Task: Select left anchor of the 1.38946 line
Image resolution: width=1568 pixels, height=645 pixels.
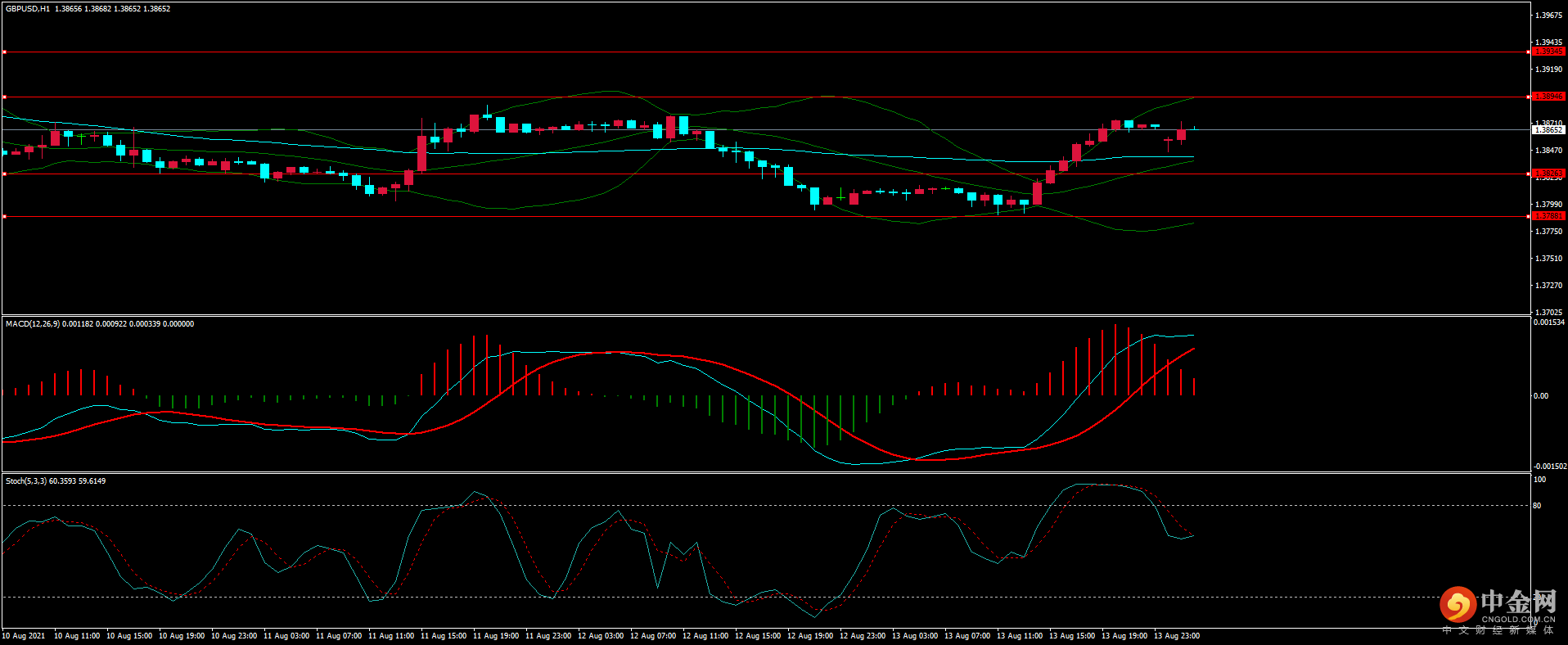Action: pos(4,97)
